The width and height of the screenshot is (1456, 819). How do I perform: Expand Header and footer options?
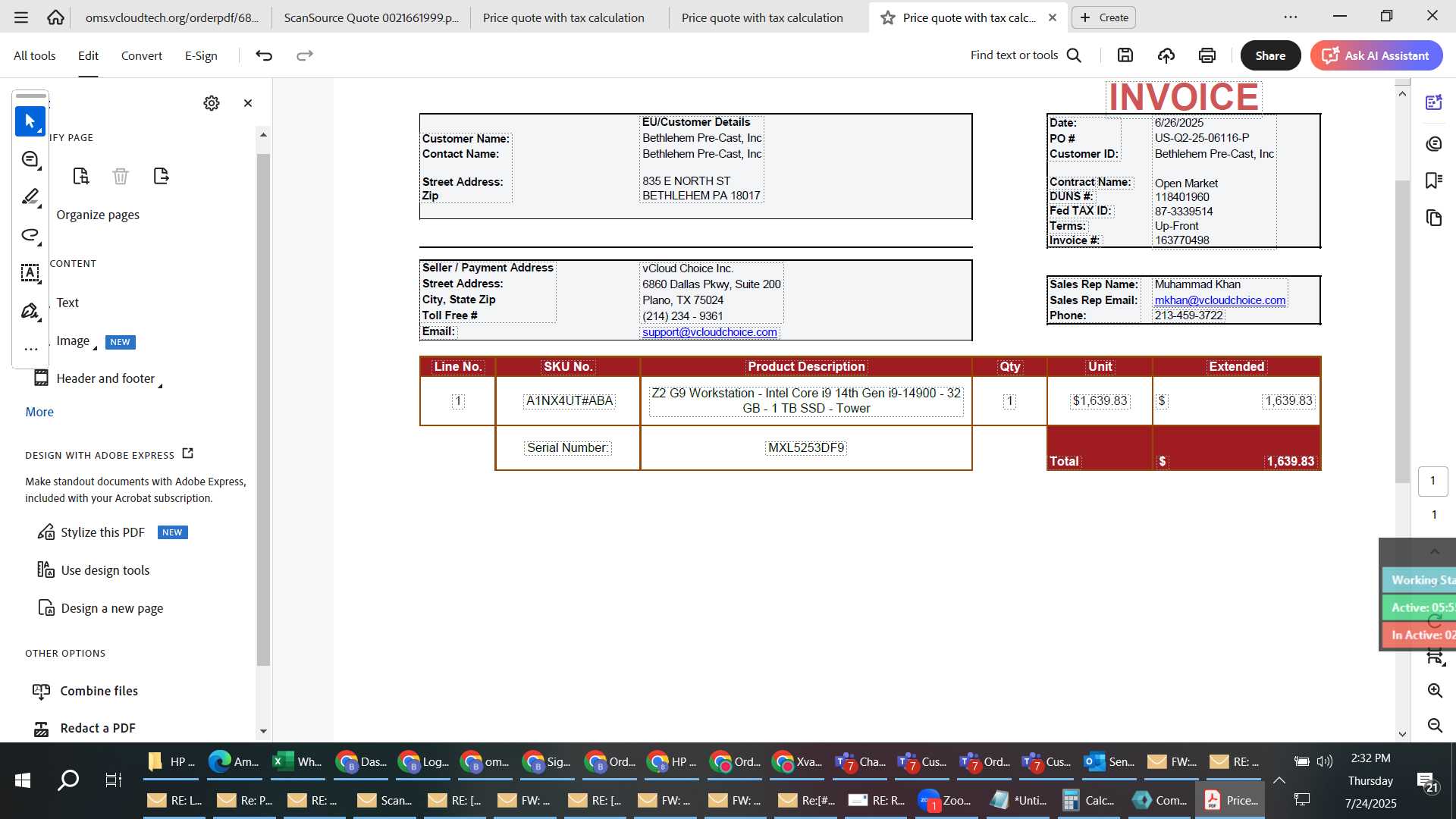pyautogui.click(x=160, y=385)
